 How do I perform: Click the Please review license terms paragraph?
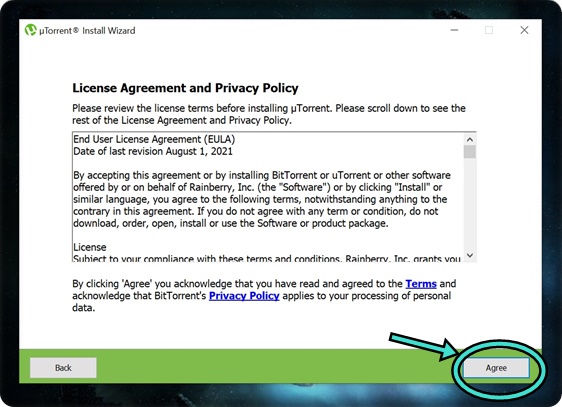(269, 114)
